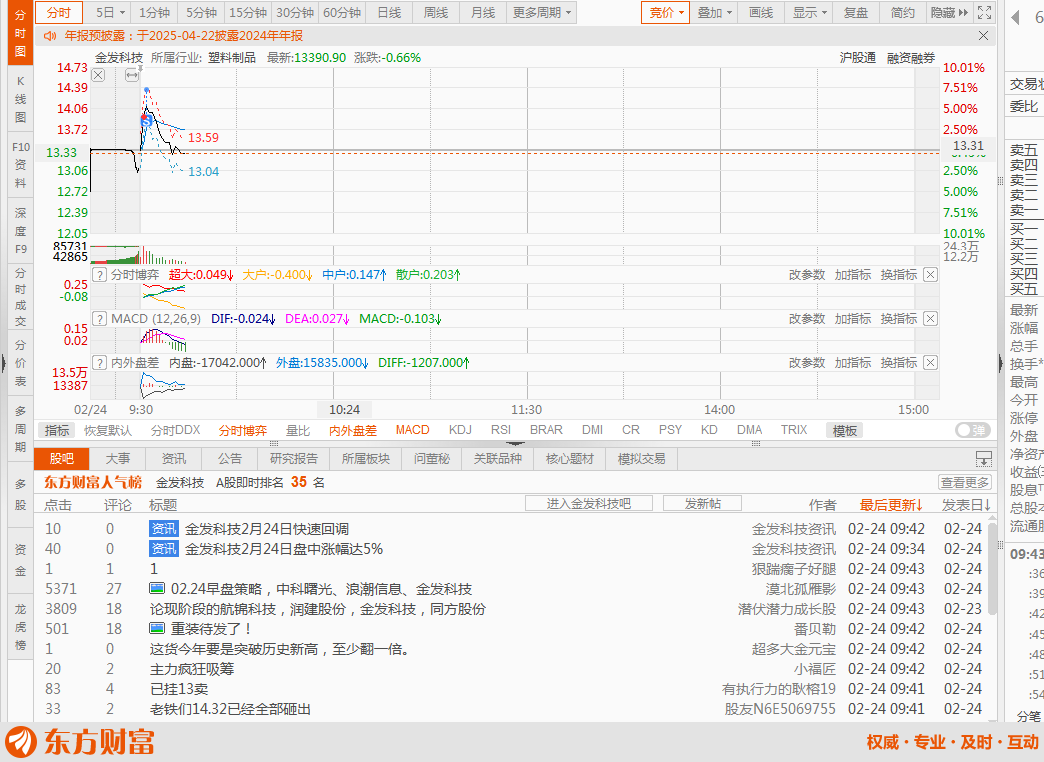Sort posts by 最后更新 column
Viewport: 1044px width, 762px height.
pyautogui.click(x=891, y=506)
